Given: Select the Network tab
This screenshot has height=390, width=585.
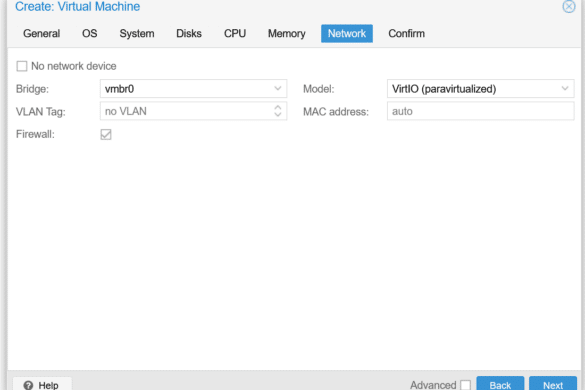Looking at the screenshot, I should [x=347, y=34].
